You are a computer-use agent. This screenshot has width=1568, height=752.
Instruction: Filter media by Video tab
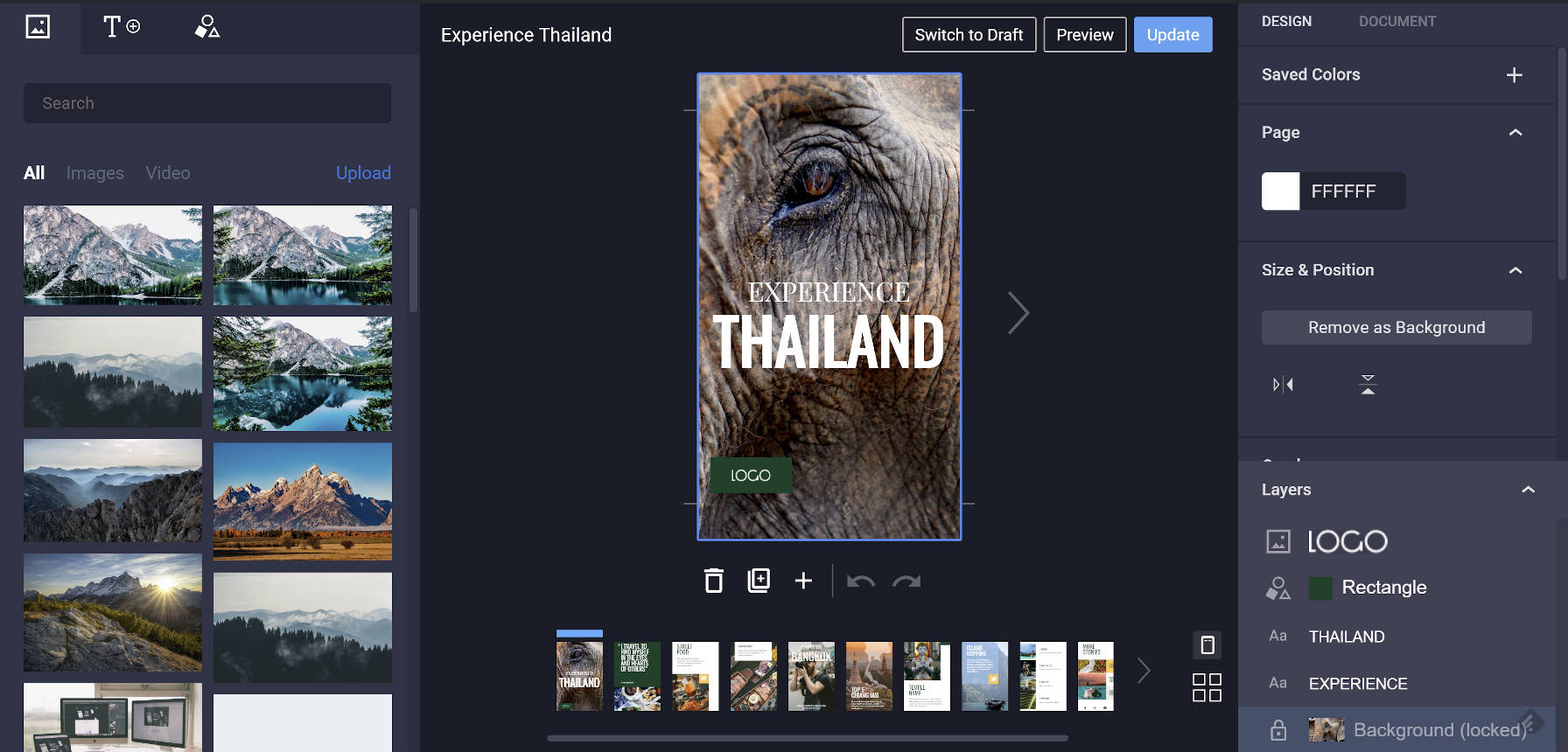(168, 173)
